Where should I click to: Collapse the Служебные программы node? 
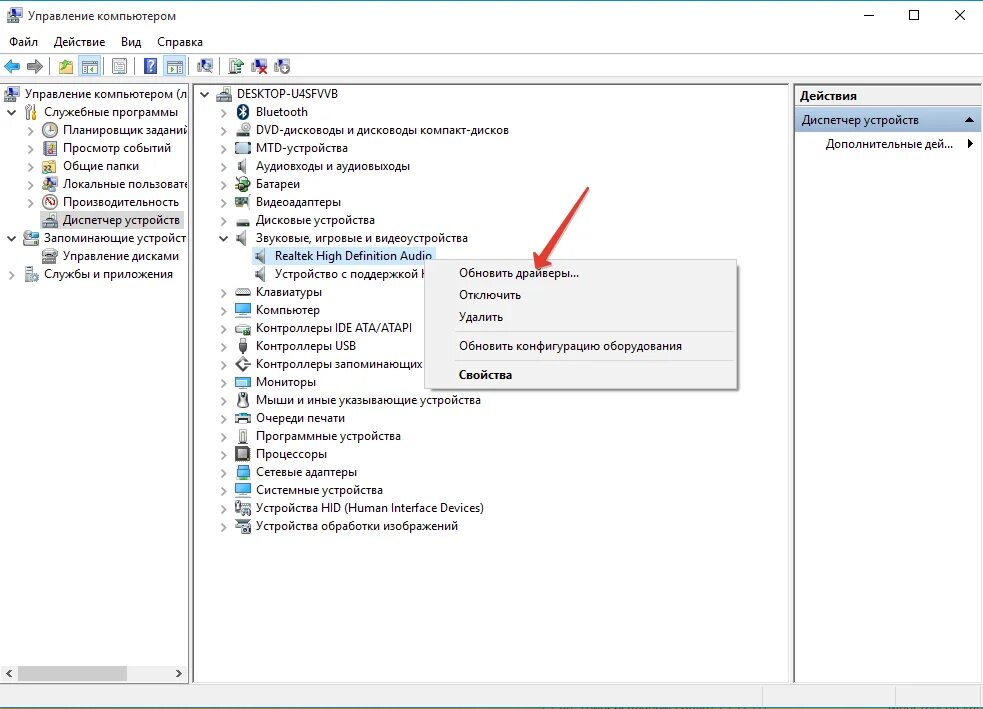pyautogui.click(x=11, y=113)
